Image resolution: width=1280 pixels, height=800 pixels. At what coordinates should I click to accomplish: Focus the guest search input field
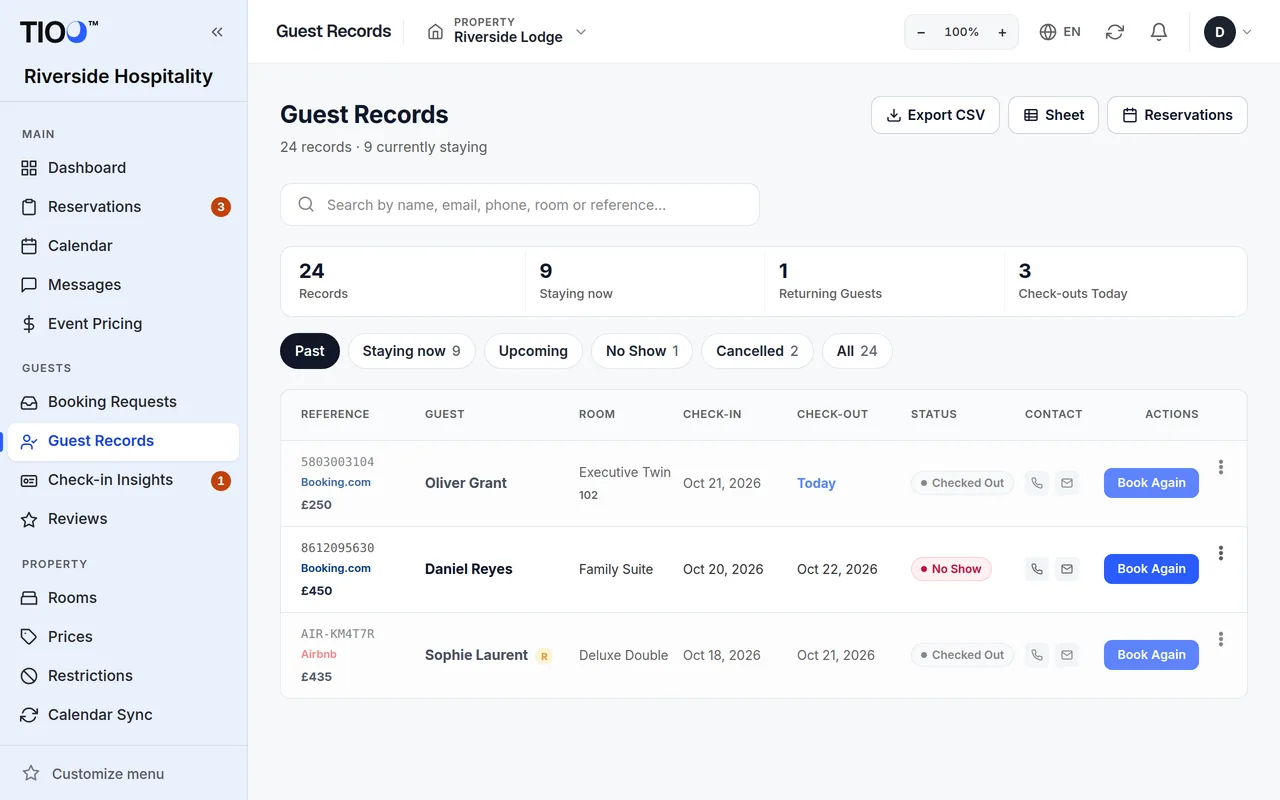(520, 204)
